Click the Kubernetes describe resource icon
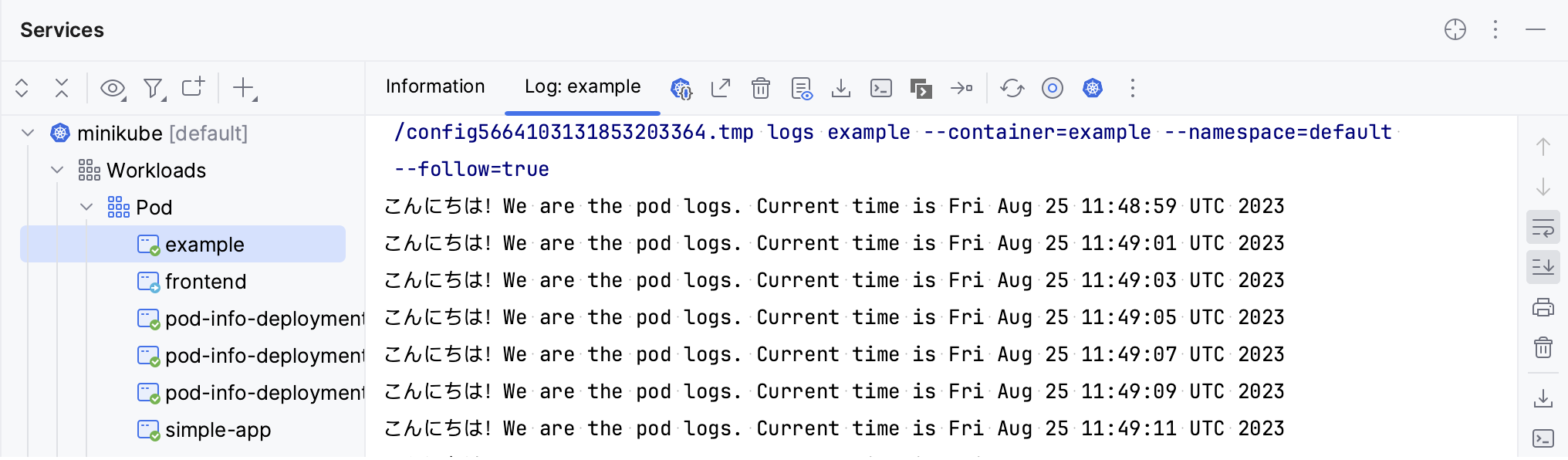Screen dimensions: 1568x460 coord(681,89)
